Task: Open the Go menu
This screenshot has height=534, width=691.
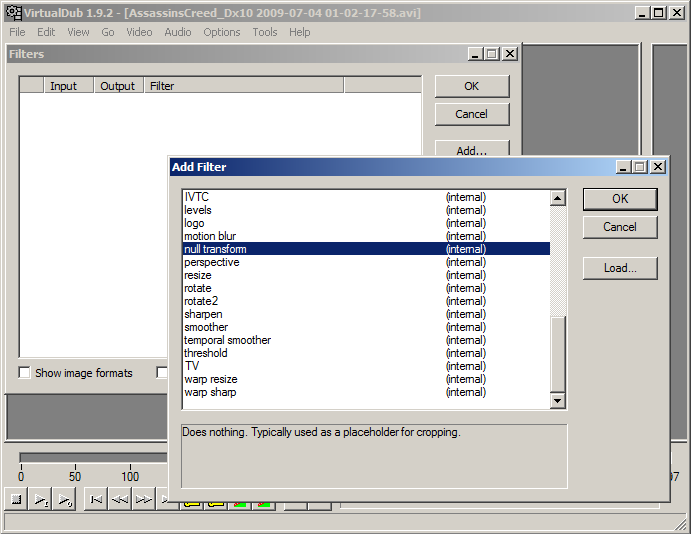Action: click(108, 32)
